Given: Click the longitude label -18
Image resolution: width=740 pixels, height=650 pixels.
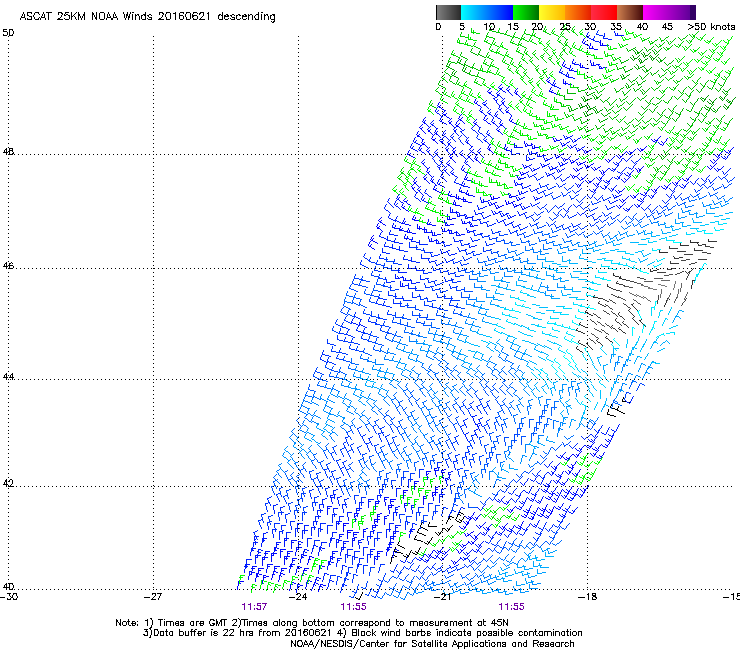Looking at the screenshot, I should 588,597.
